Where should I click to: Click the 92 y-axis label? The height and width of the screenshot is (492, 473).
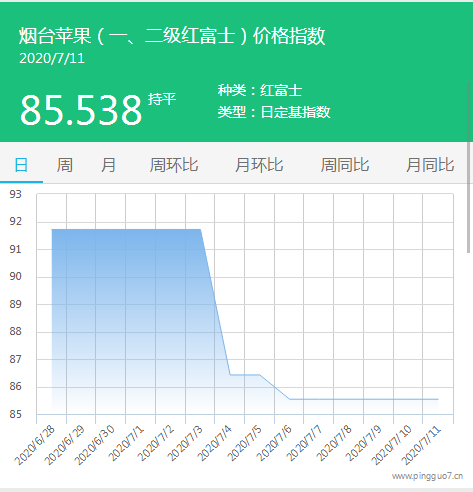(15, 221)
